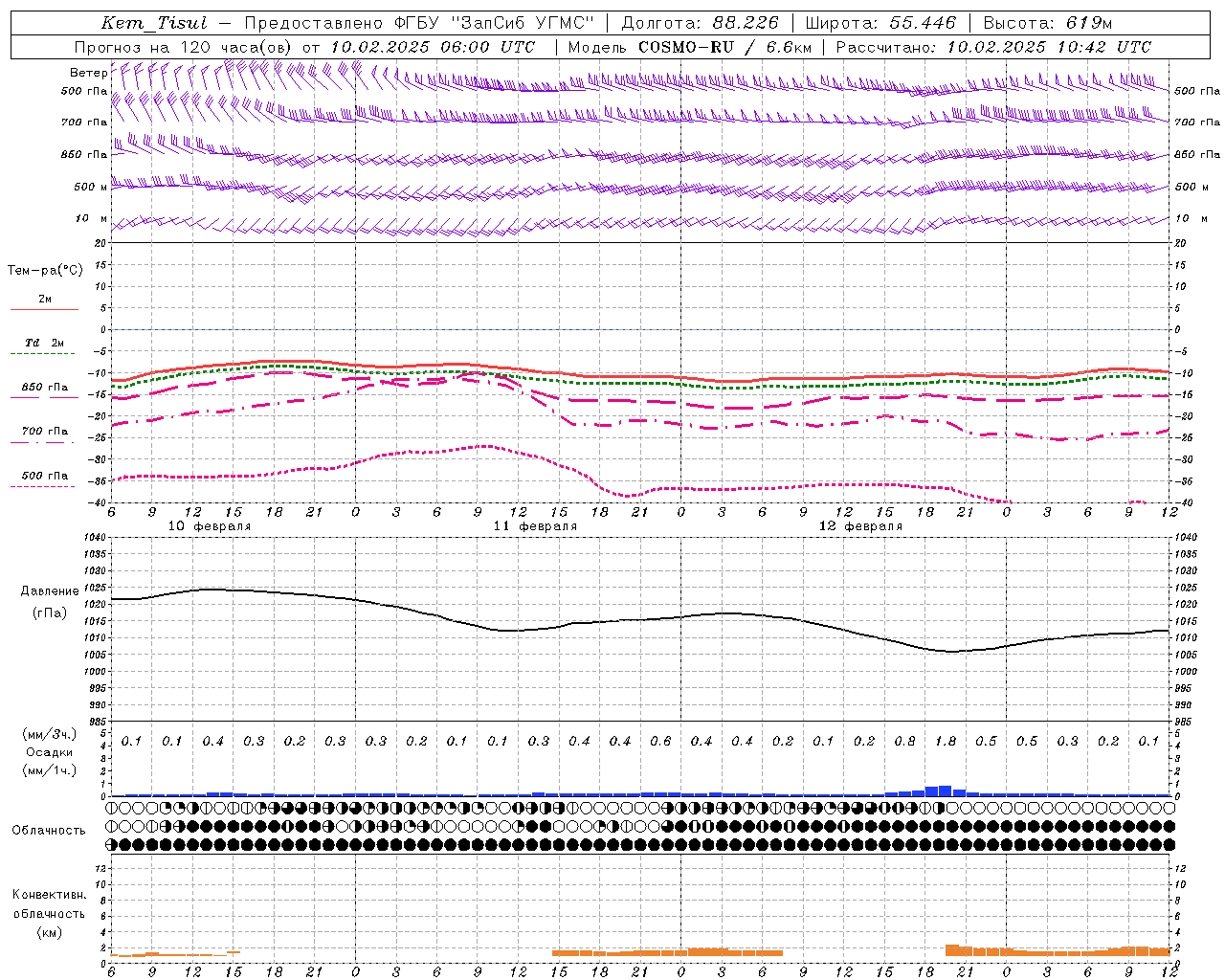
Task: Click the "Рассчитано: 10.02.2025 10:42 UTC" timestamp
Action: click(x=993, y=47)
